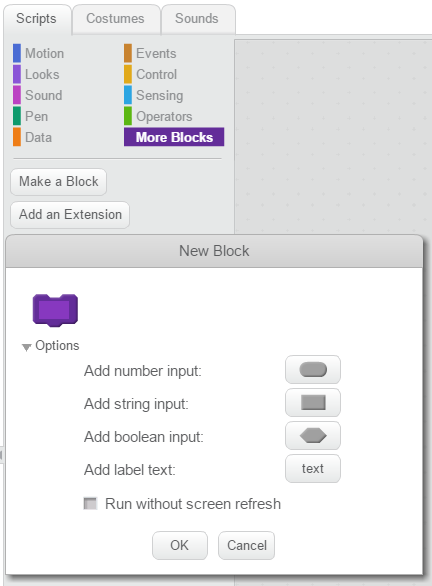Viewport: 432px width, 586px height.
Task: Add label text to the block
Action: point(313,468)
